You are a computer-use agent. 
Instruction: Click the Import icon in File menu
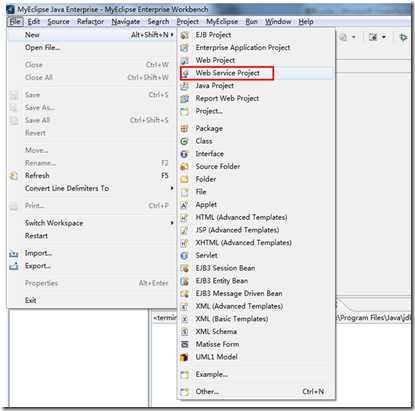point(13,253)
